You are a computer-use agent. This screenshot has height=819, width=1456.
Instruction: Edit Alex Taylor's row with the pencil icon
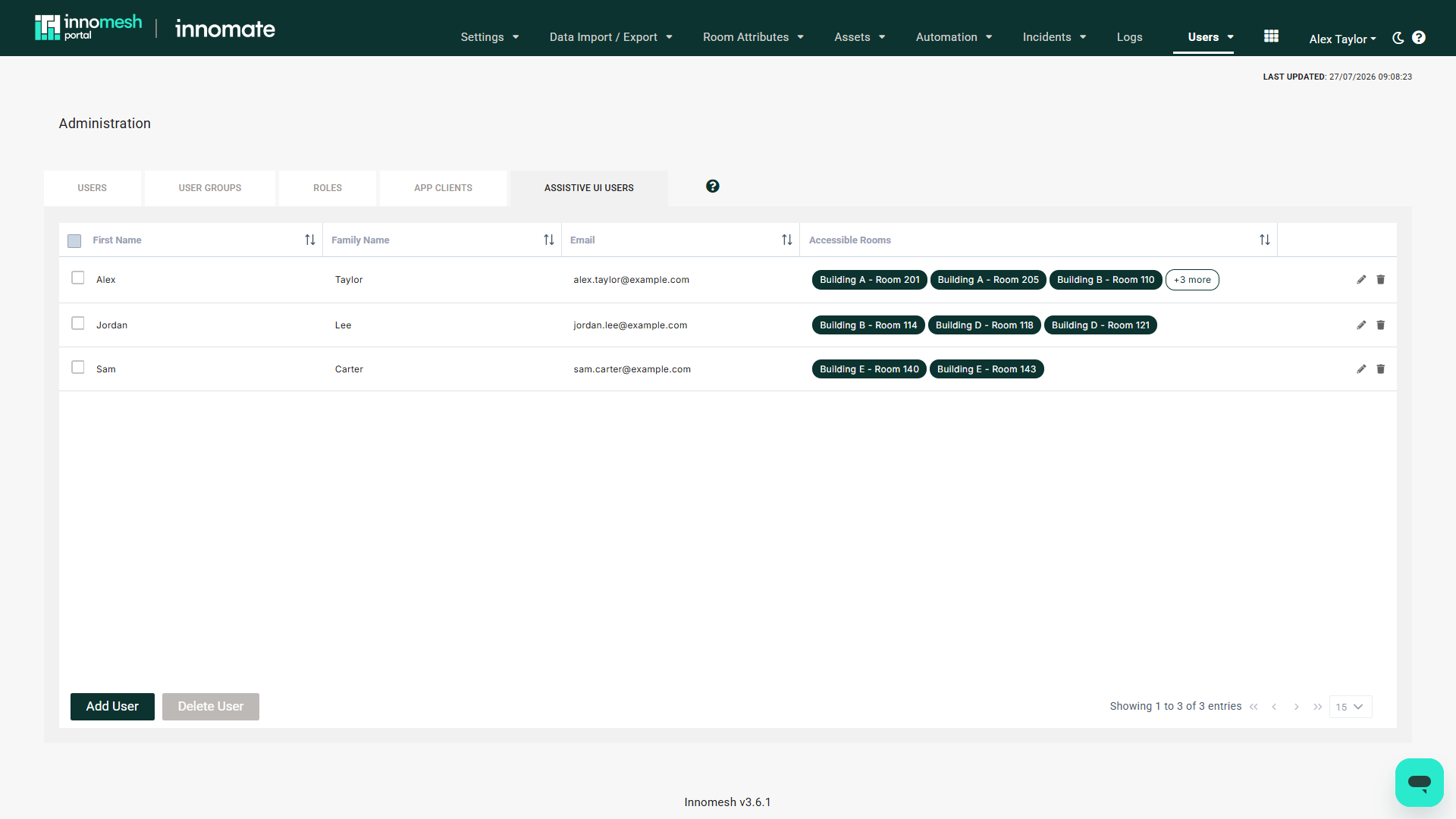pyautogui.click(x=1361, y=280)
